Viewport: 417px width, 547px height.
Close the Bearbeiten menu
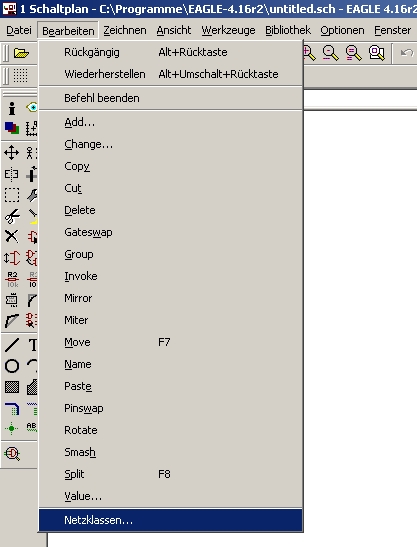tap(68, 31)
